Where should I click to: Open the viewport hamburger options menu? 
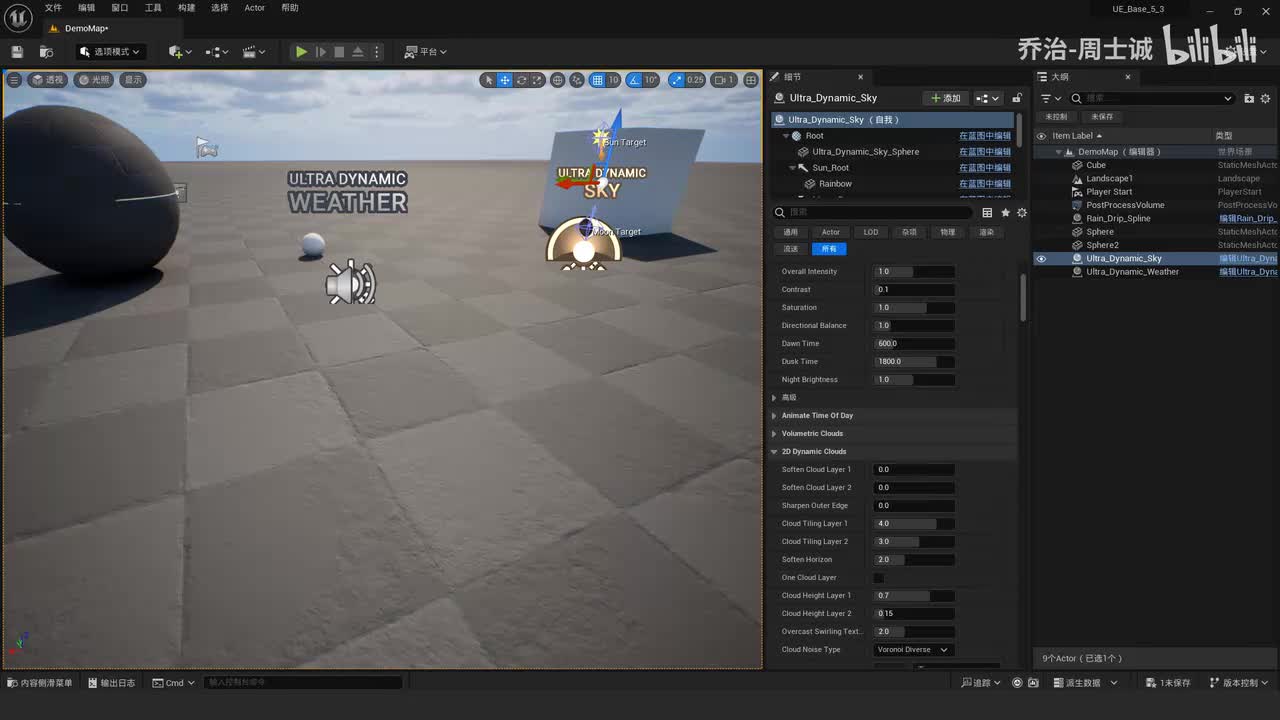tap(14, 80)
